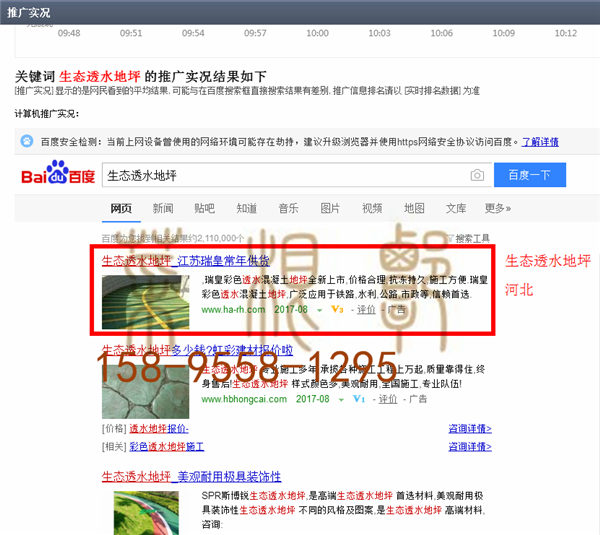This screenshot has height=535, width=600.
Task: Select the 图片 tab
Action: tap(330, 208)
